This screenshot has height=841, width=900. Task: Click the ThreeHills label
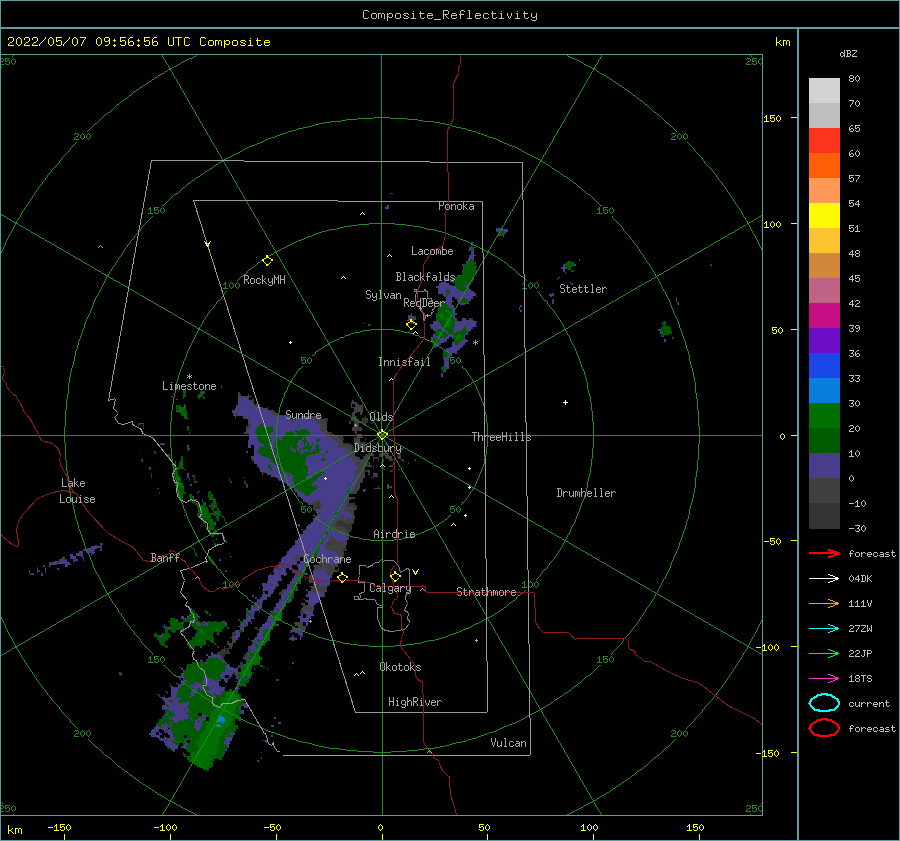(x=502, y=437)
